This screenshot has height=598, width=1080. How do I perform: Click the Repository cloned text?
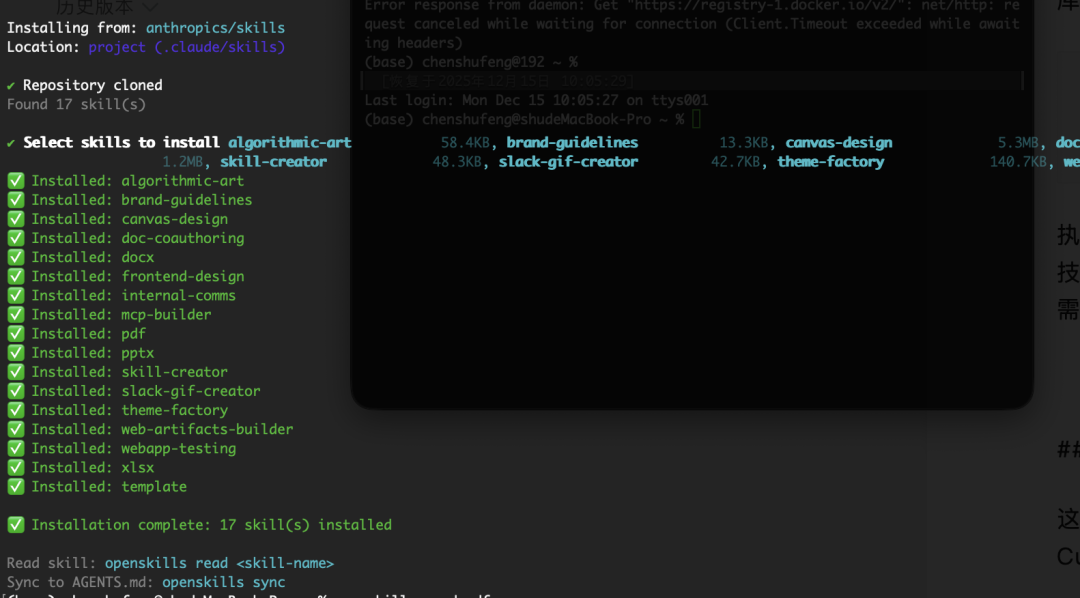coord(93,85)
